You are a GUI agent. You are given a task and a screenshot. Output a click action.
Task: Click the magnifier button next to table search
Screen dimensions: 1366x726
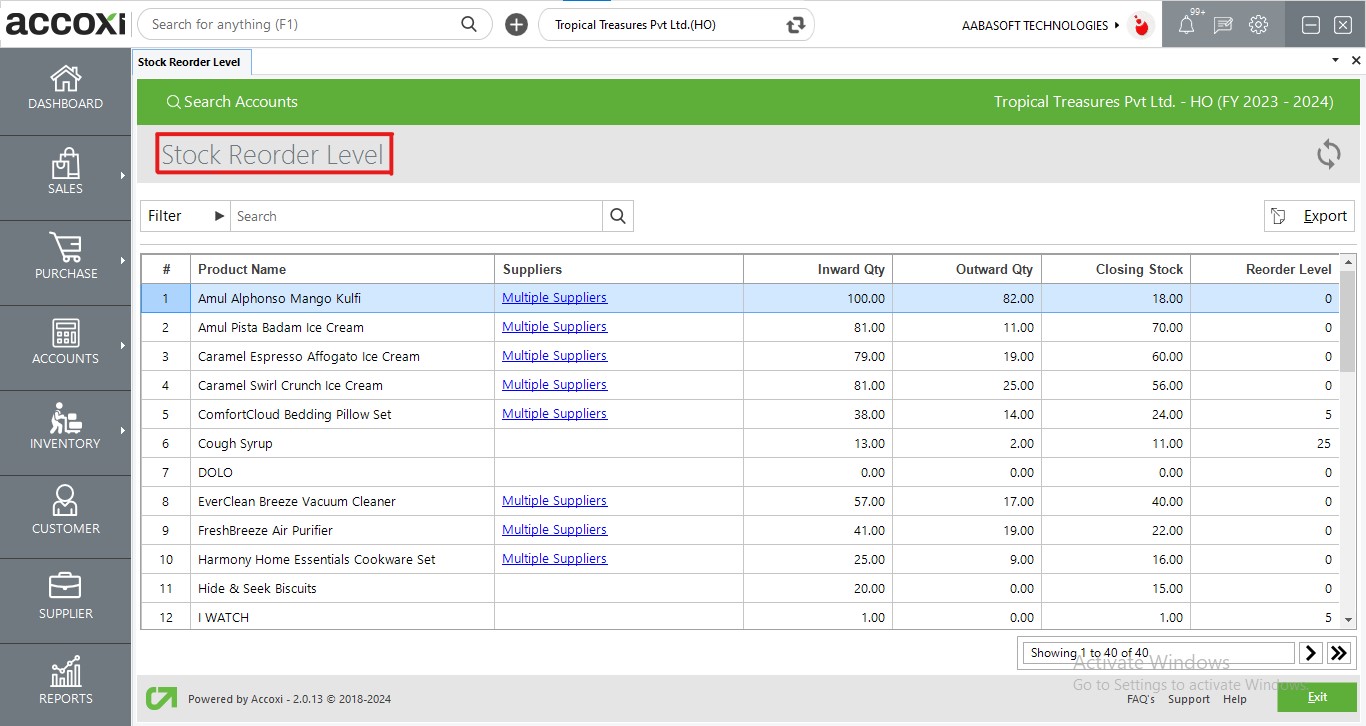(618, 216)
